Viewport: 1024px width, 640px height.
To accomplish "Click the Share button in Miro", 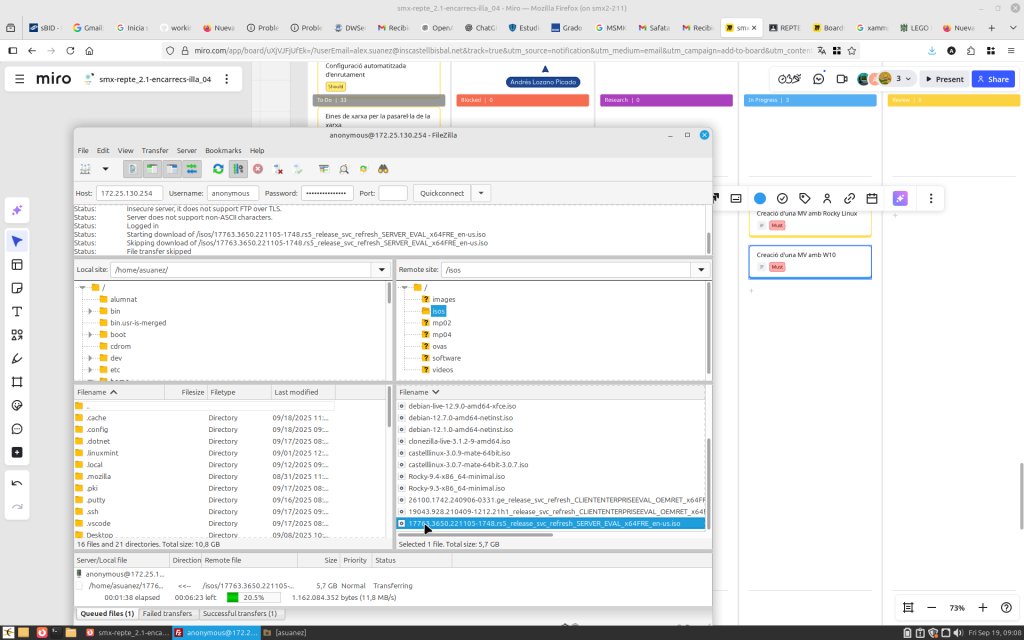I will 993,79.
